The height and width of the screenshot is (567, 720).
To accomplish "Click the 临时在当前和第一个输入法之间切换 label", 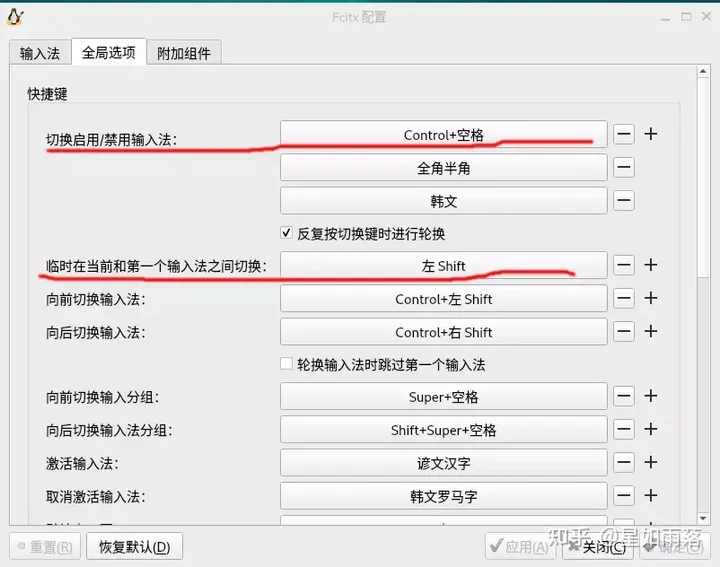I will (x=156, y=266).
